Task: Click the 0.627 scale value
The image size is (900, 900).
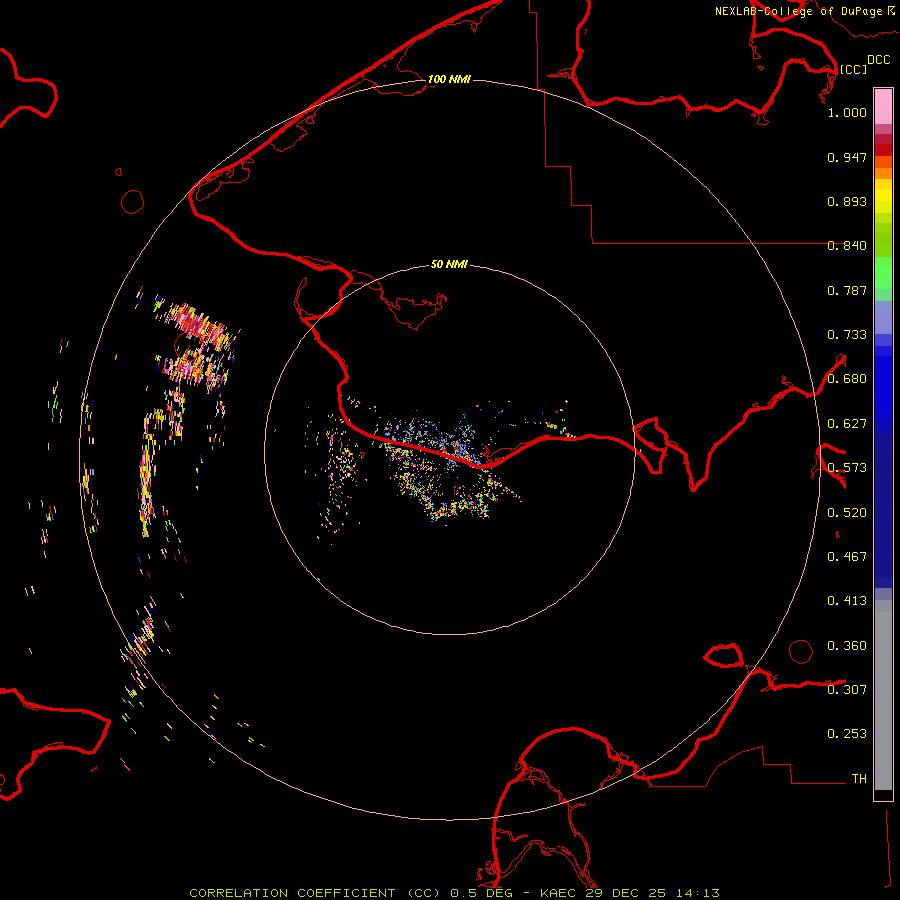Action: [847, 424]
